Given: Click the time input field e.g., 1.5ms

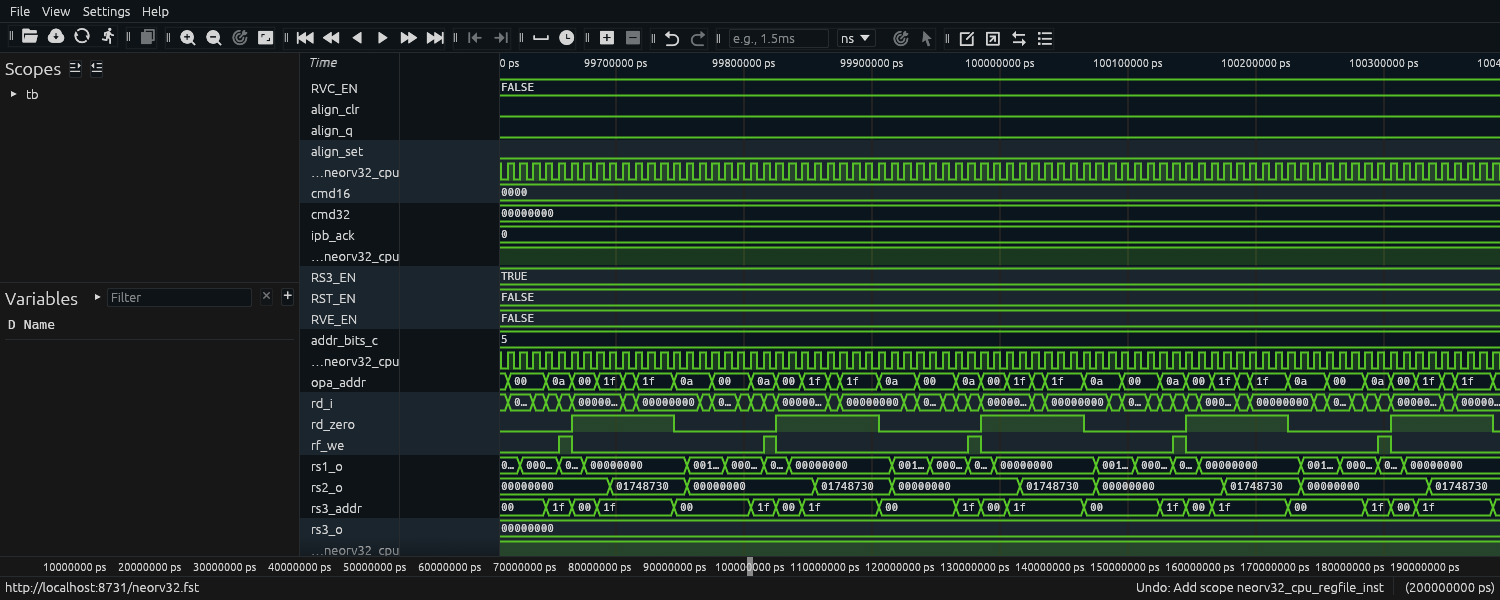Looking at the screenshot, I should pos(778,38).
